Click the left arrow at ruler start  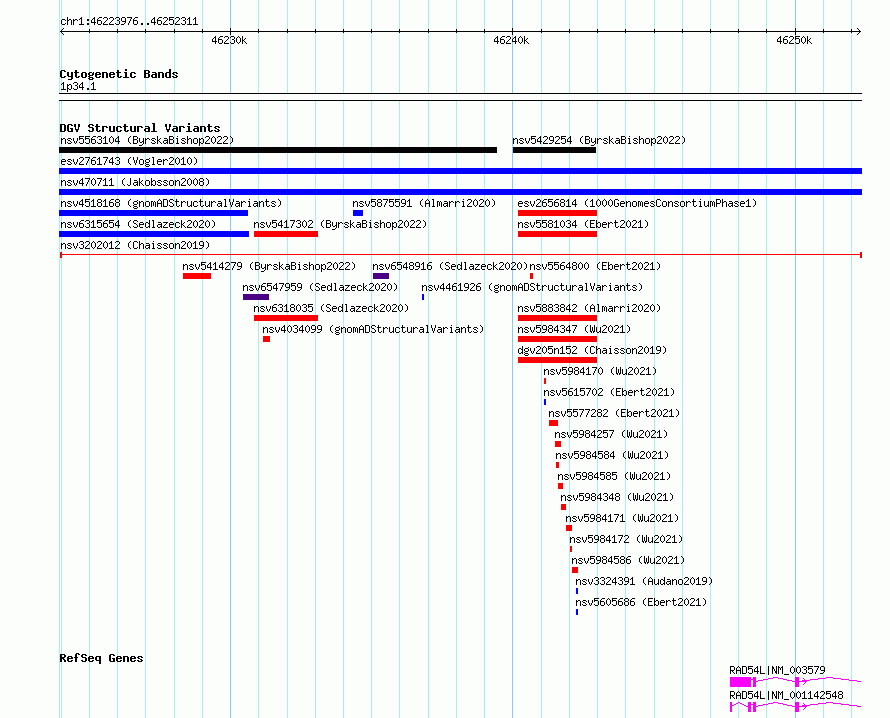click(62, 32)
